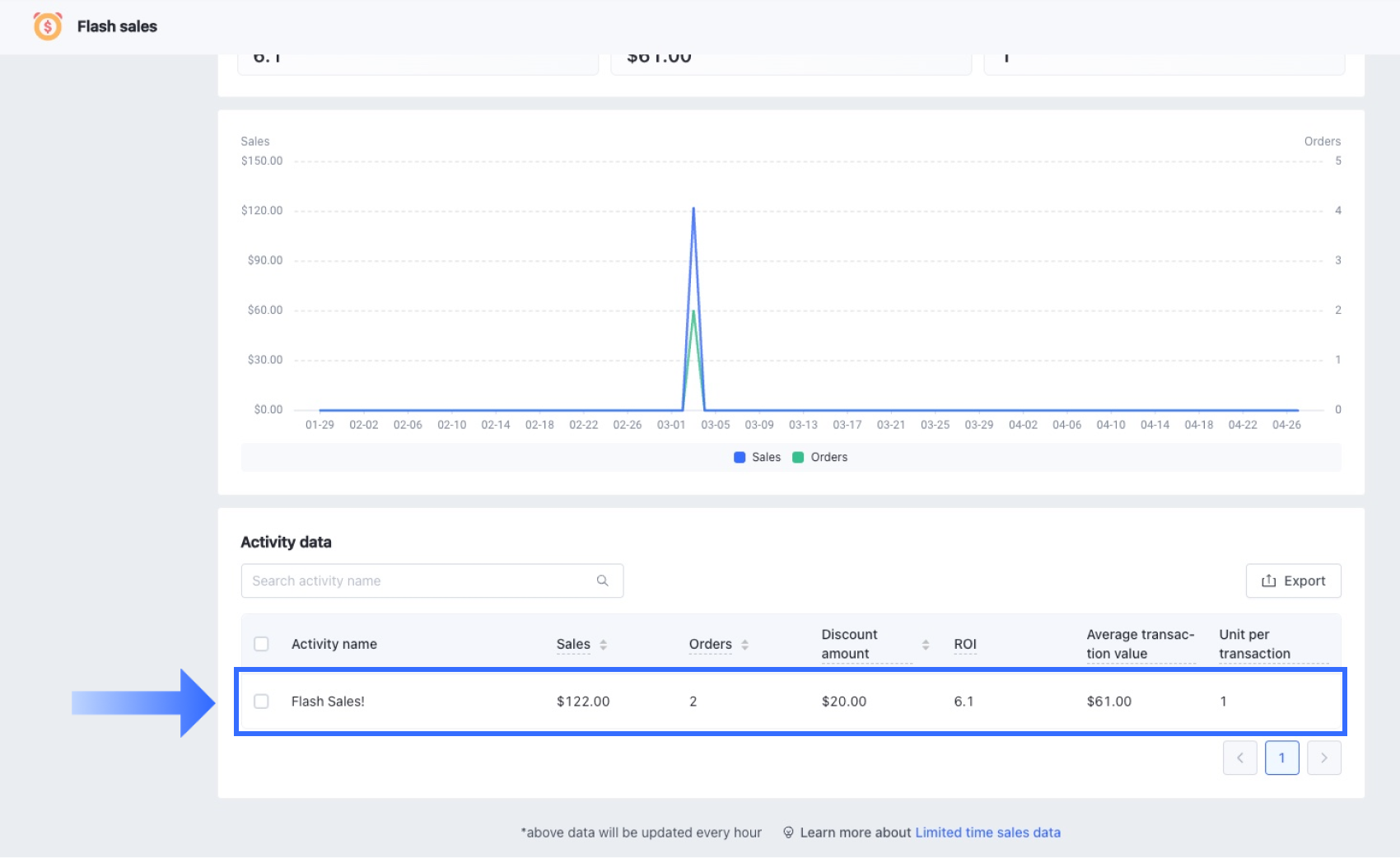1400x858 pixels.
Task: Click the 04-26 date label on chart axis
Action: tap(1286, 425)
